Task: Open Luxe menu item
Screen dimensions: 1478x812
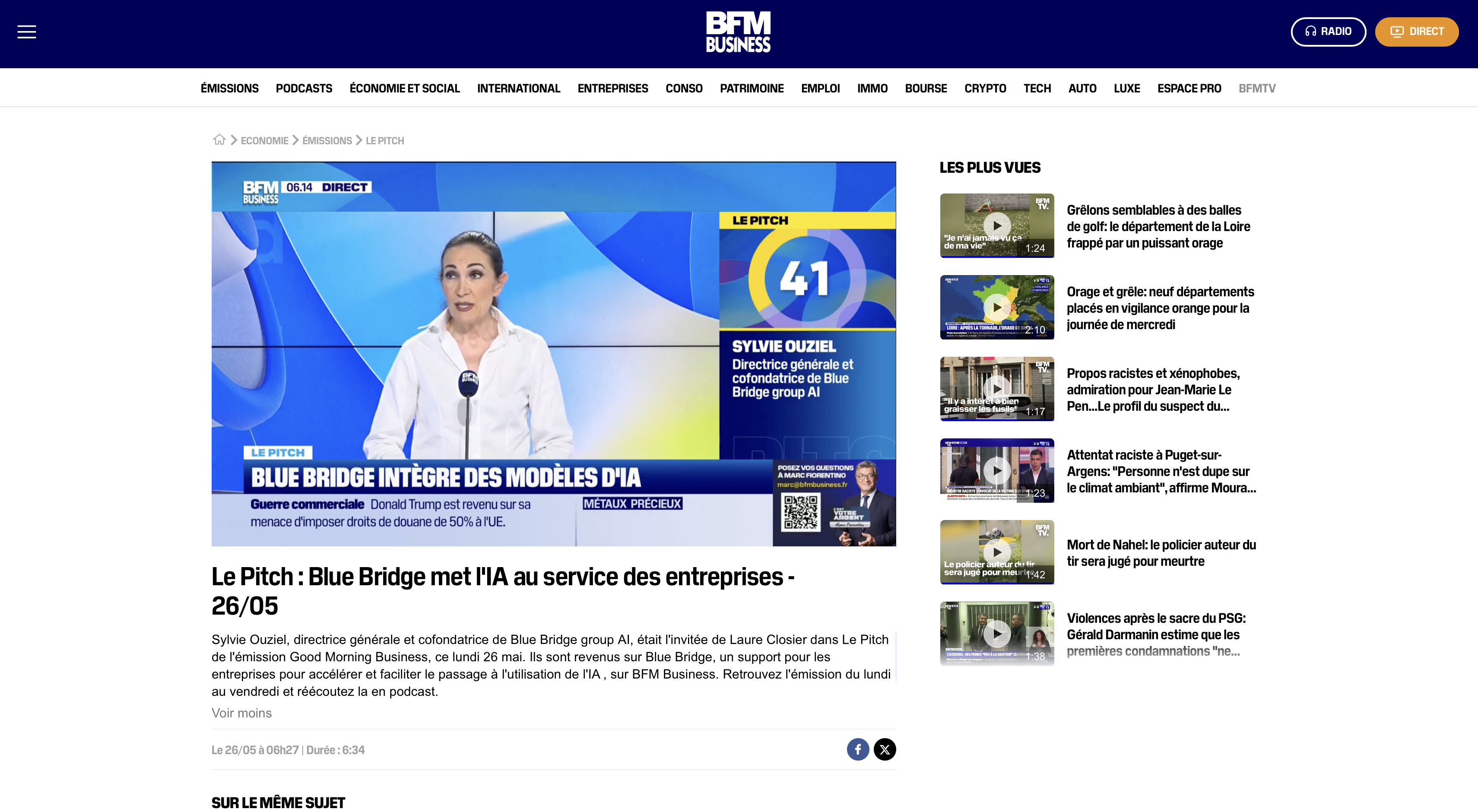Action: click(x=1127, y=89)
